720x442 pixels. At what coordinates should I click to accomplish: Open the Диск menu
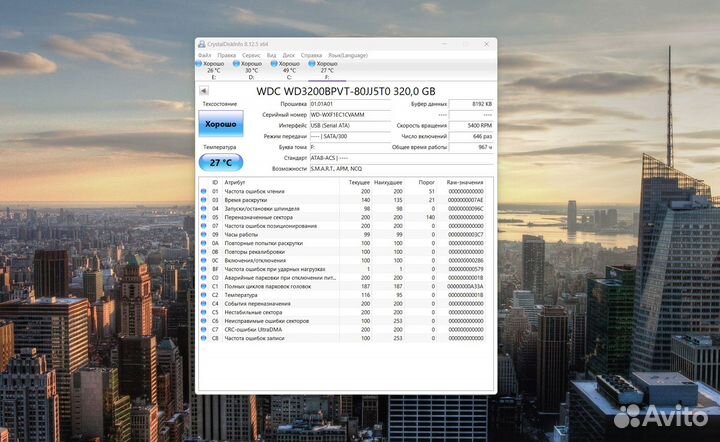coord(288,56)
